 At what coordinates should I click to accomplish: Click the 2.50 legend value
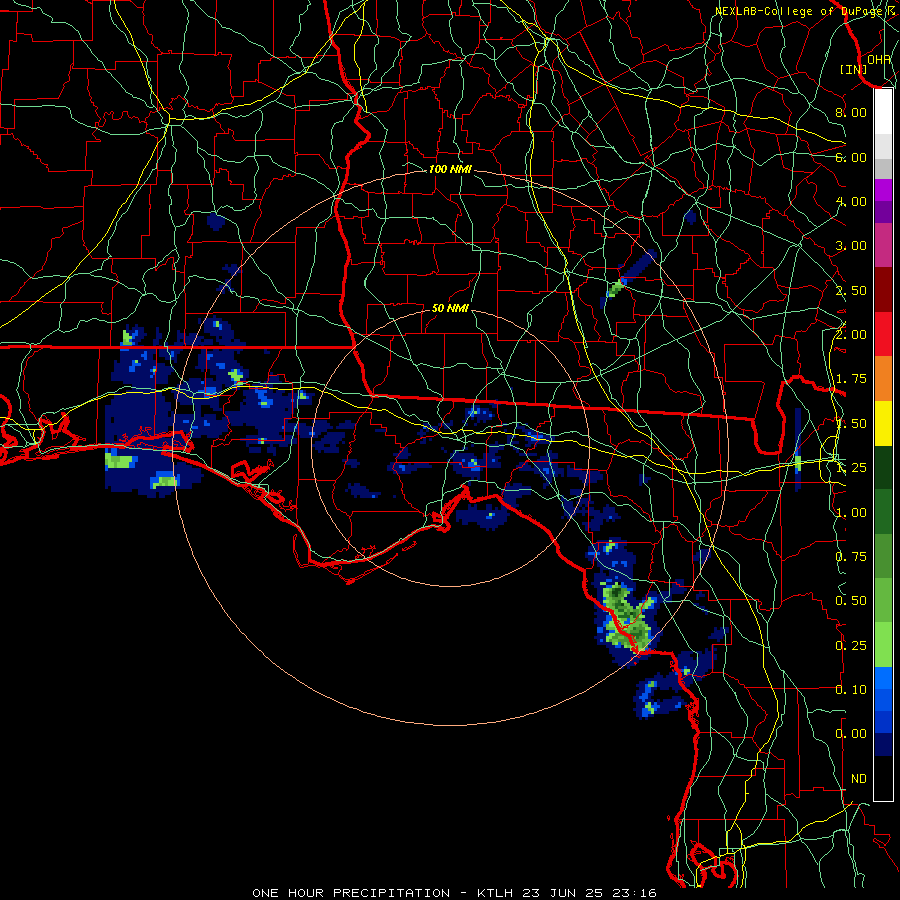coord(851,290)
